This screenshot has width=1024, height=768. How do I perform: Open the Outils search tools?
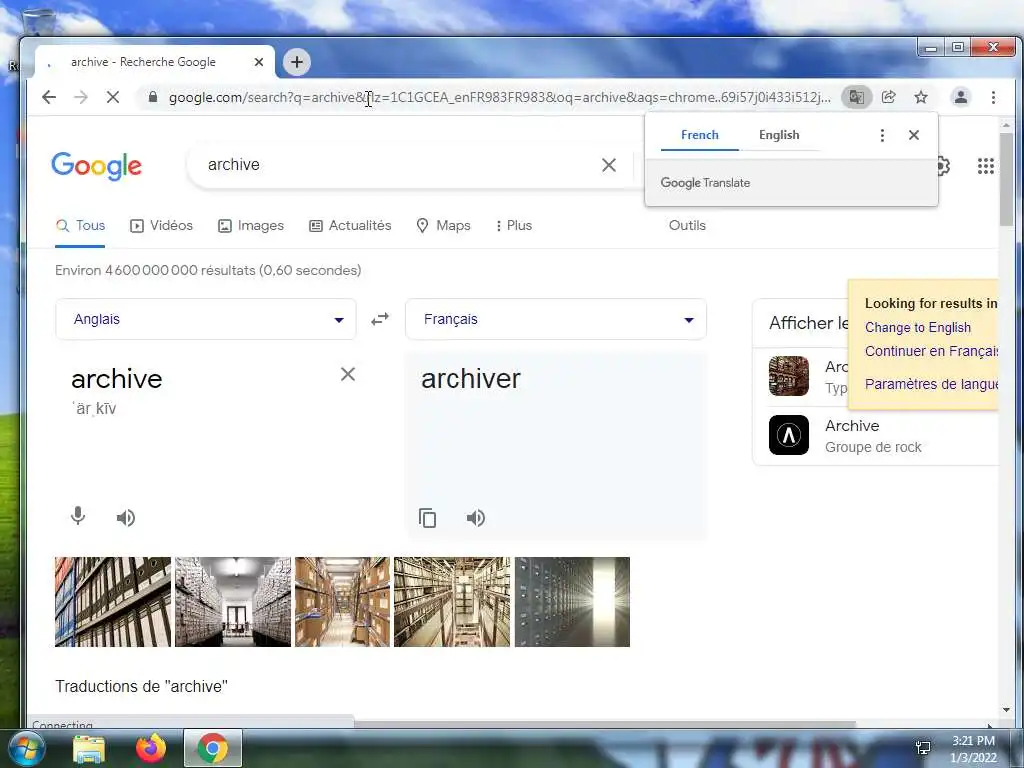(x=687, y=225)
